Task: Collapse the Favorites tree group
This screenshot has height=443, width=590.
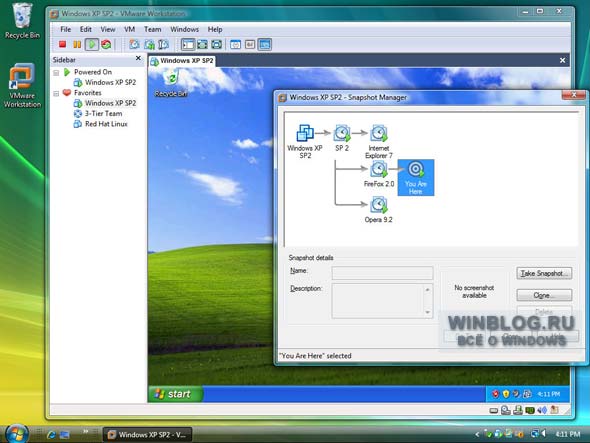Action: click(x=56, y=93)
